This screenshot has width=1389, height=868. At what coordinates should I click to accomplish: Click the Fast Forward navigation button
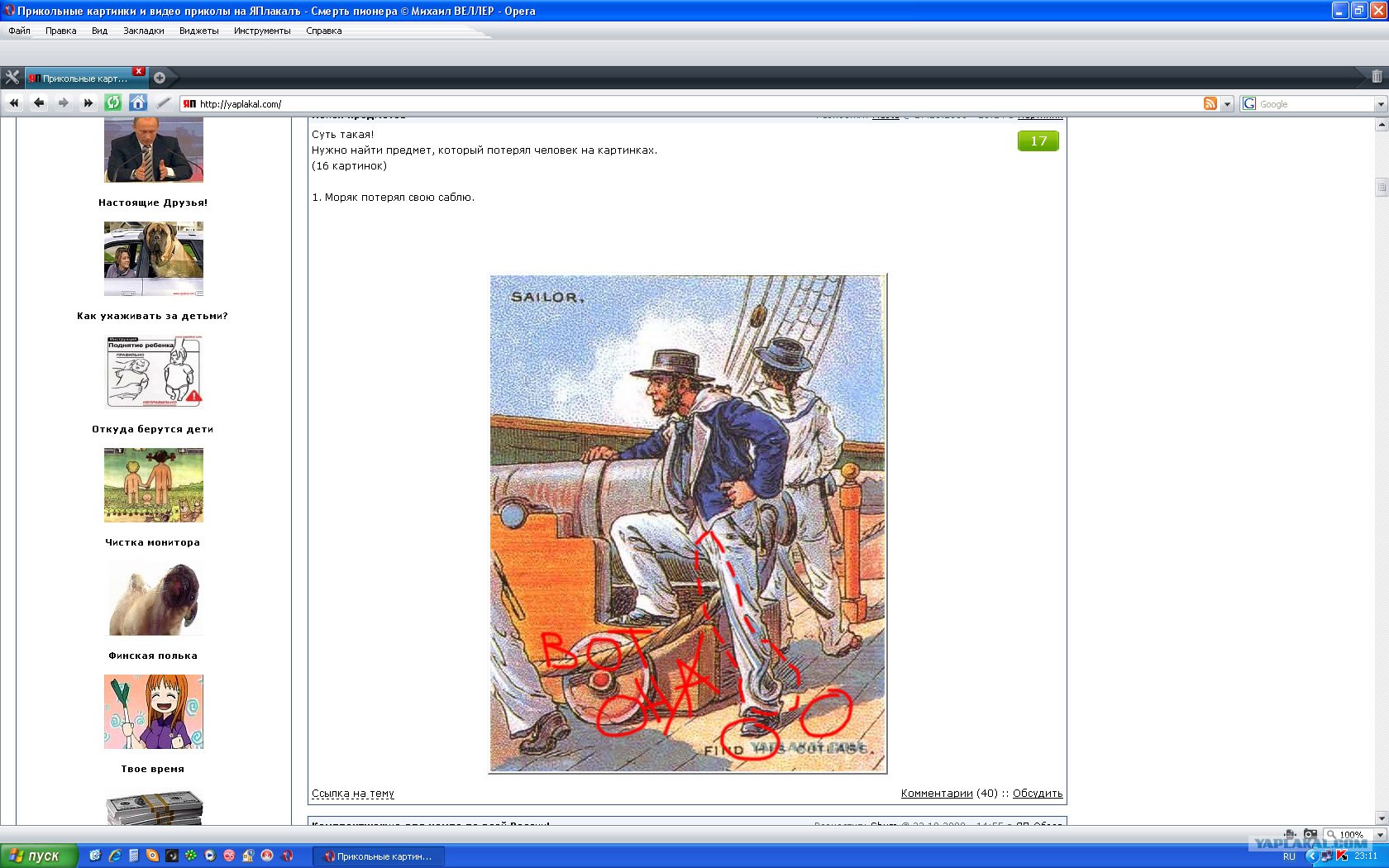pyautogui.click(x=88, y=103)
